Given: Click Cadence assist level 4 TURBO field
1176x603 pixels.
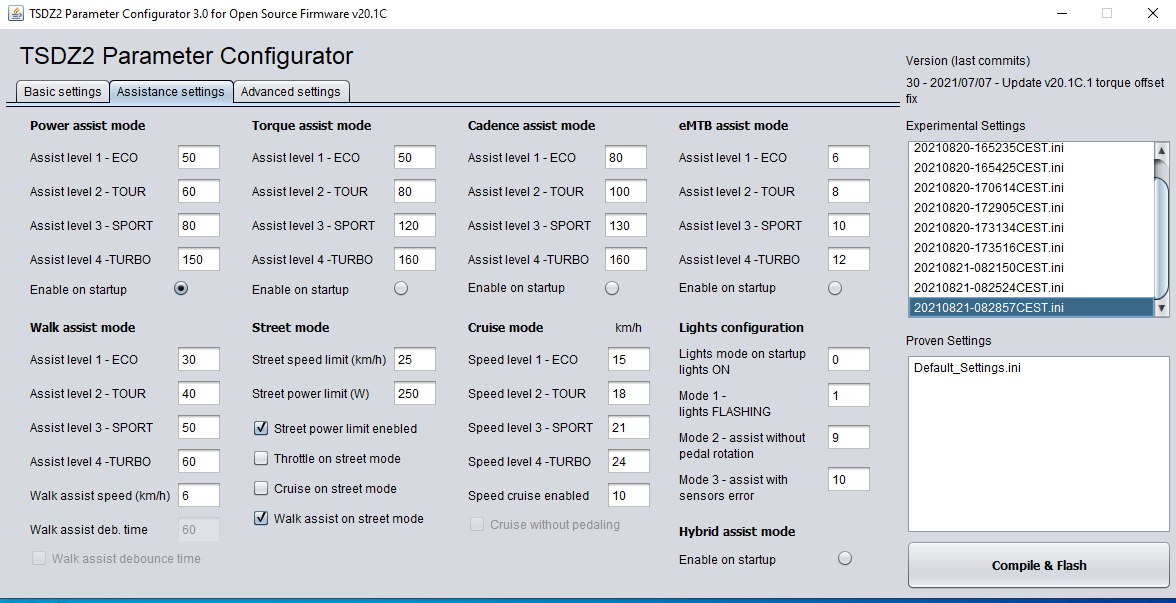Looking at the screenshot, I should click(626, 260).
